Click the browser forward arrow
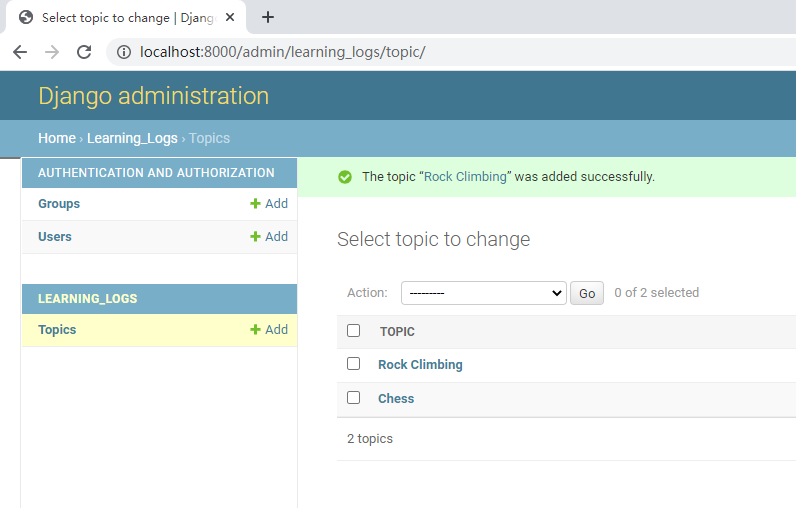Image resolution: width=796 pixels, height=508 pixels. [x=52, y=52]
